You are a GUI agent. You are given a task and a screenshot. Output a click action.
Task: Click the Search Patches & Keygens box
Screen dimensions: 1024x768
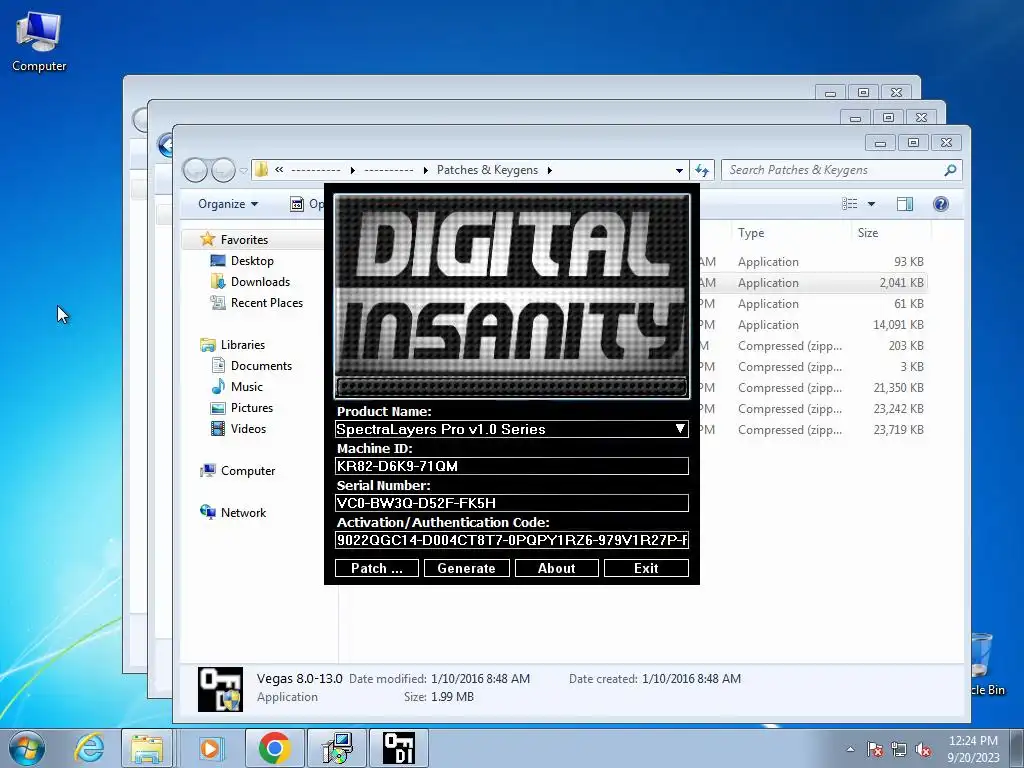[842, 170]
